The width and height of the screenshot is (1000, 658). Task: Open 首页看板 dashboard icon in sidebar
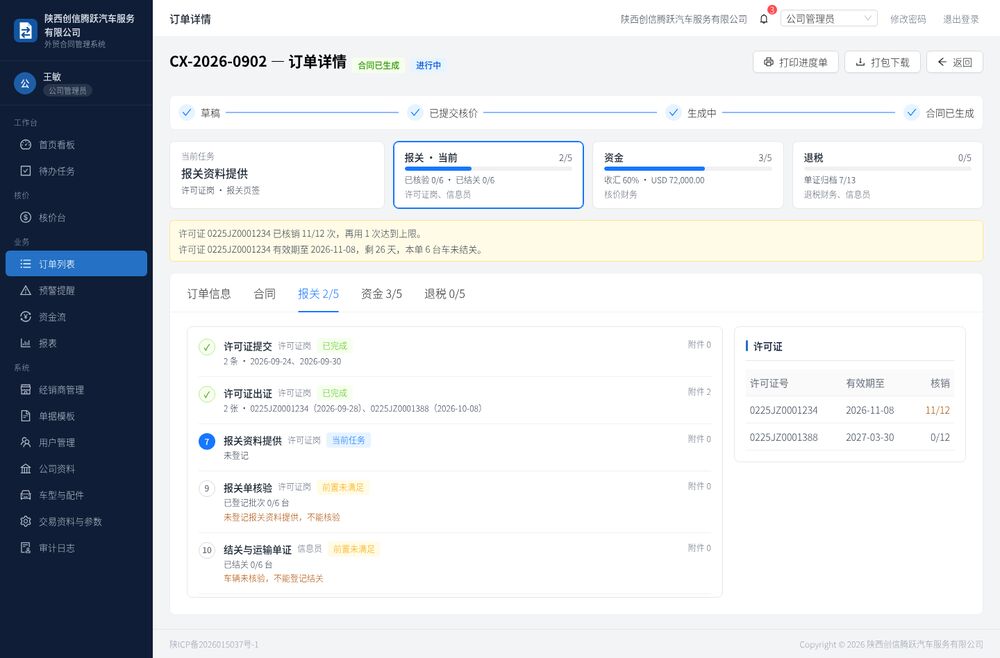coord(26,145)
